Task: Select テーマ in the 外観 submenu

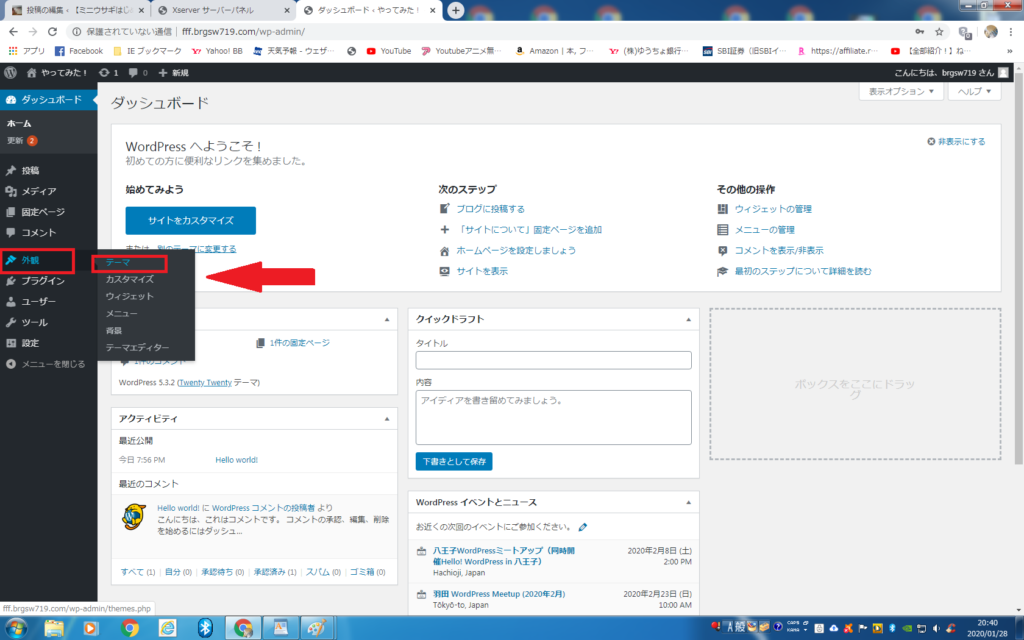Action: pos(118,262)
